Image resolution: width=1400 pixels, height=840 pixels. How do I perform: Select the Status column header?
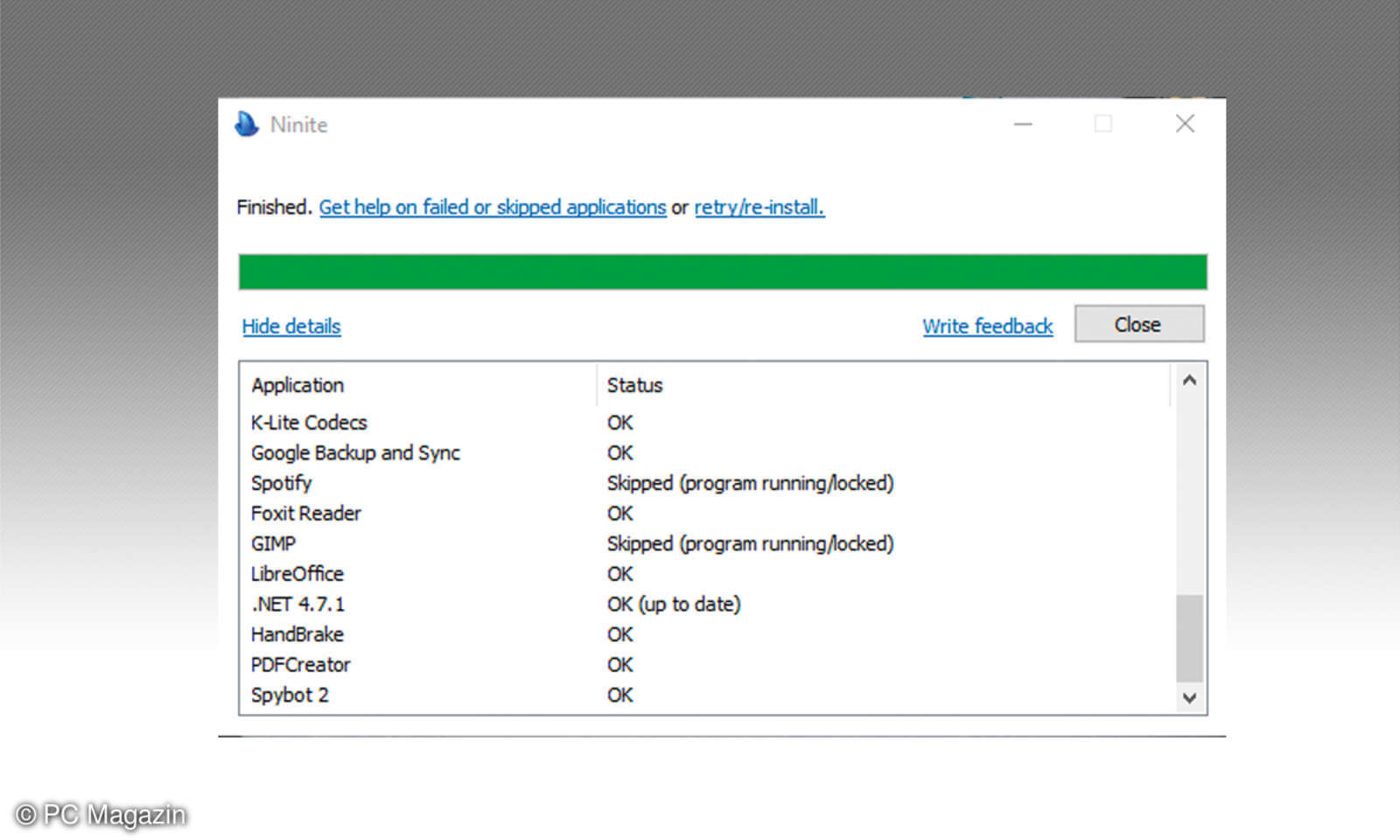pos(634,385)
